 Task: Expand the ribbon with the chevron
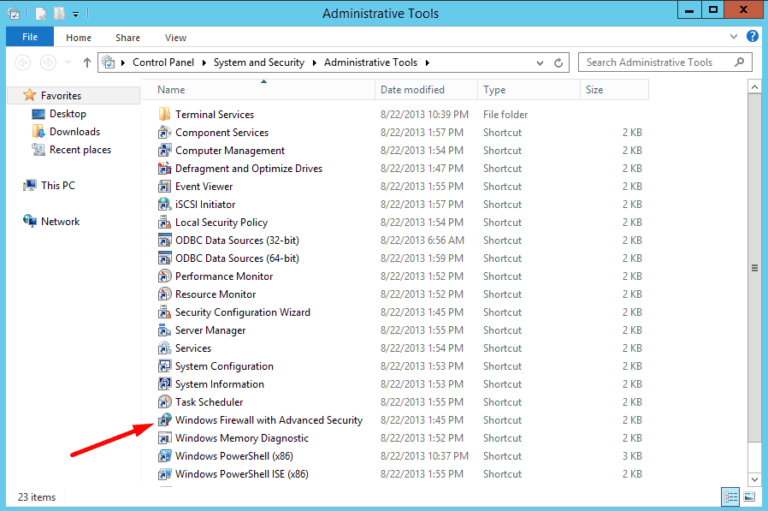coord(734,36)
